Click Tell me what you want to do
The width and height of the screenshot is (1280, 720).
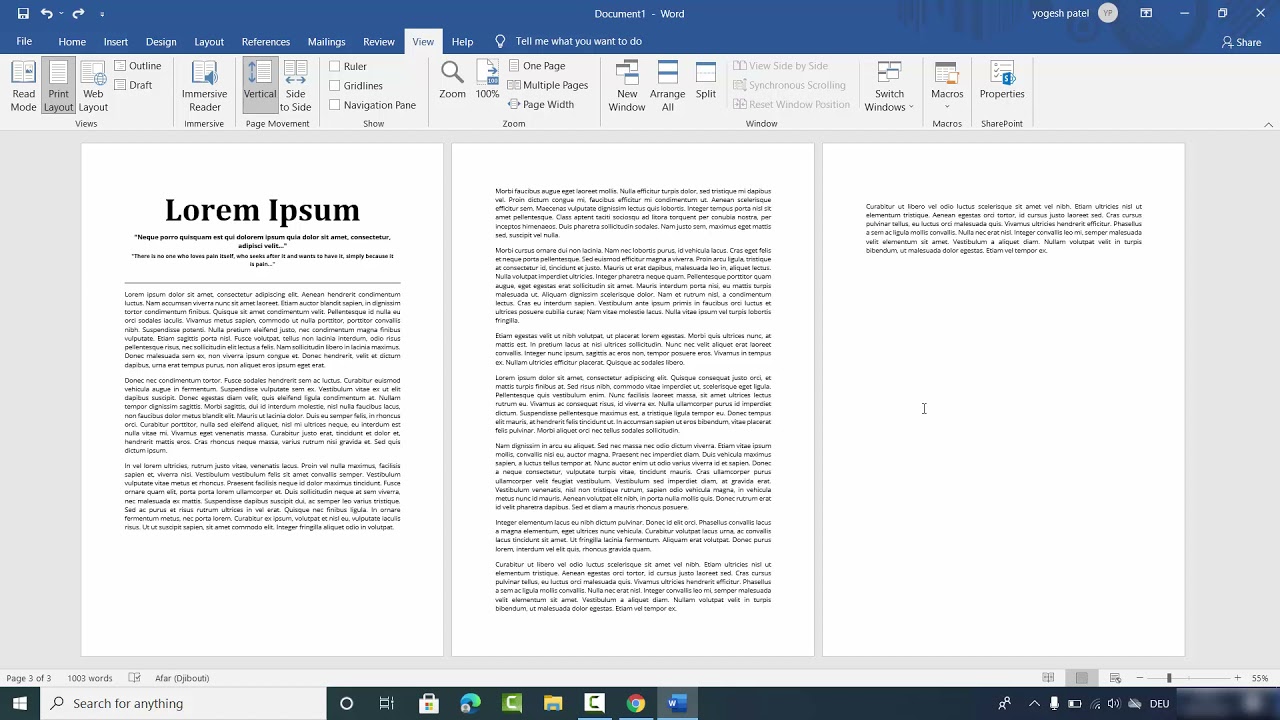pyautogui.click(x=578, y=42)
